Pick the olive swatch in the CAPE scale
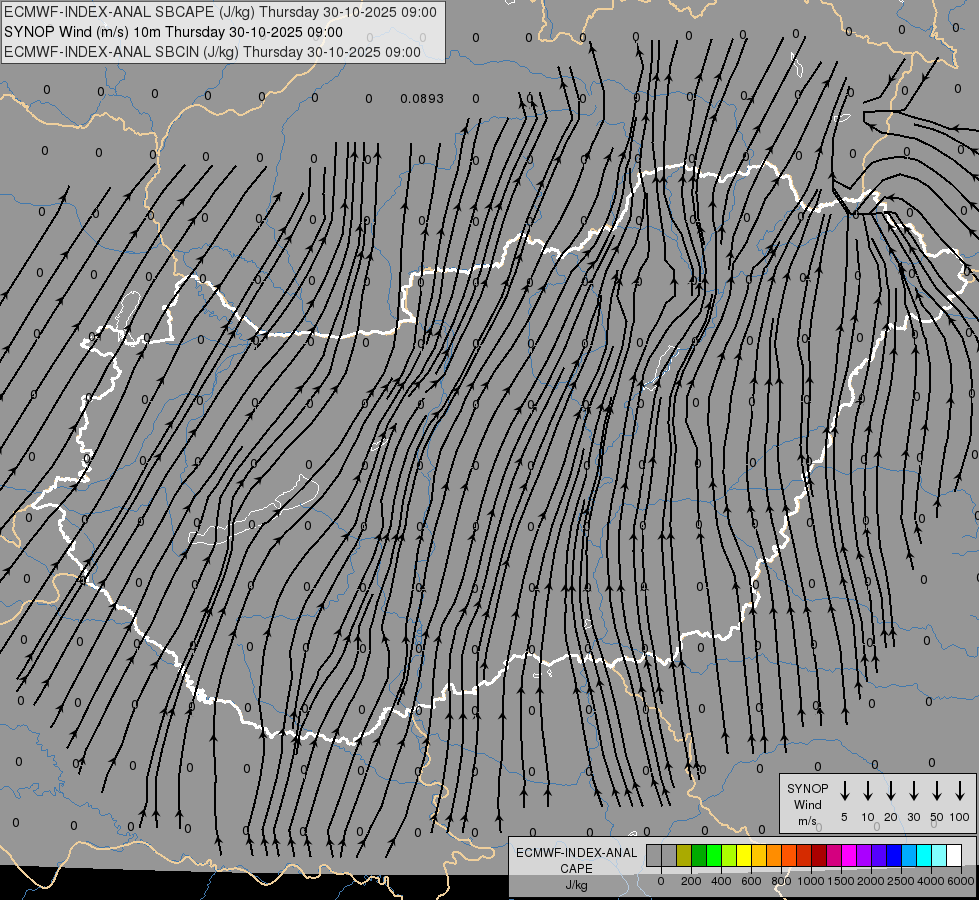 click(684, 856)
